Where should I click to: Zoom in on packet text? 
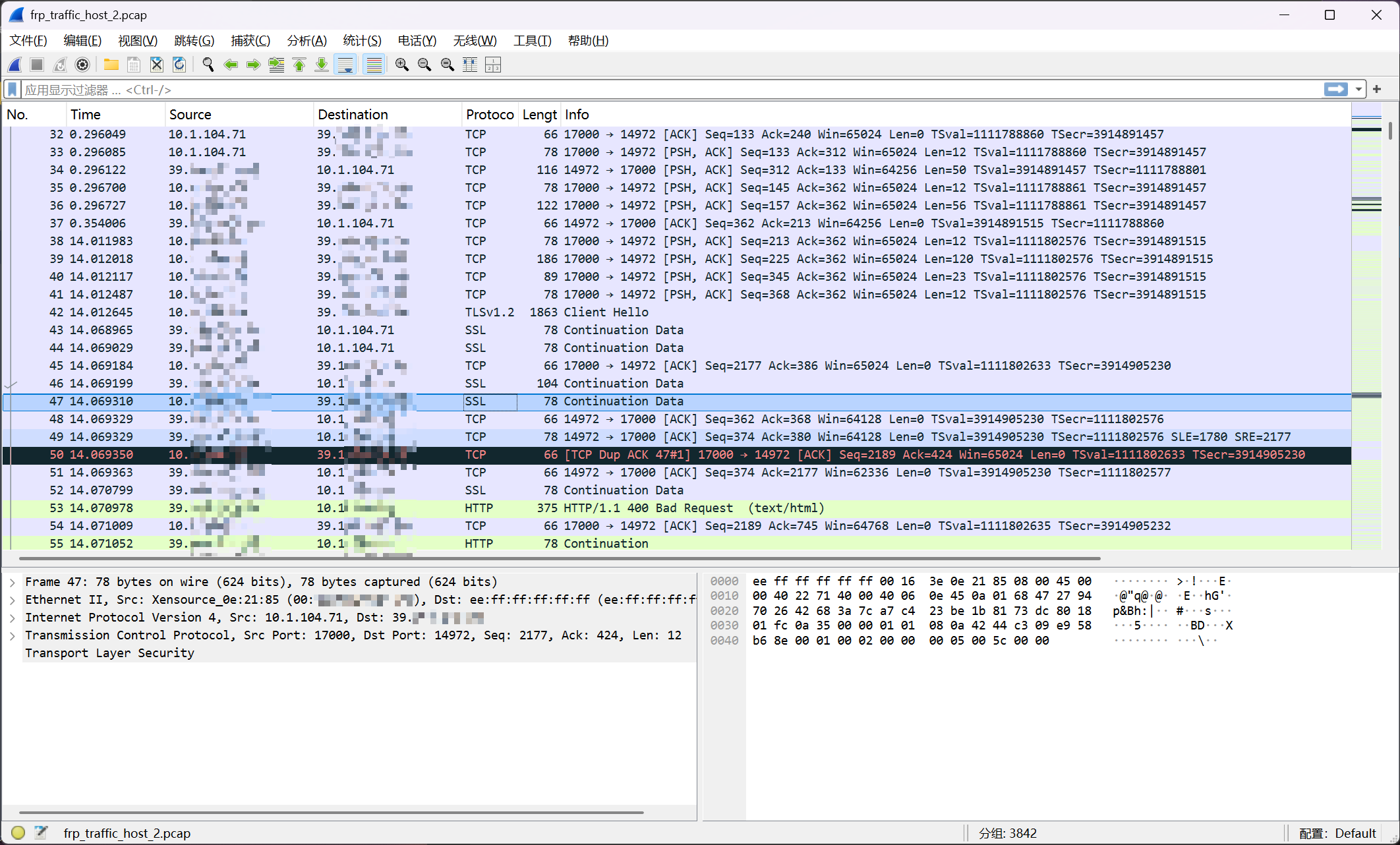(x=402, y=65)
